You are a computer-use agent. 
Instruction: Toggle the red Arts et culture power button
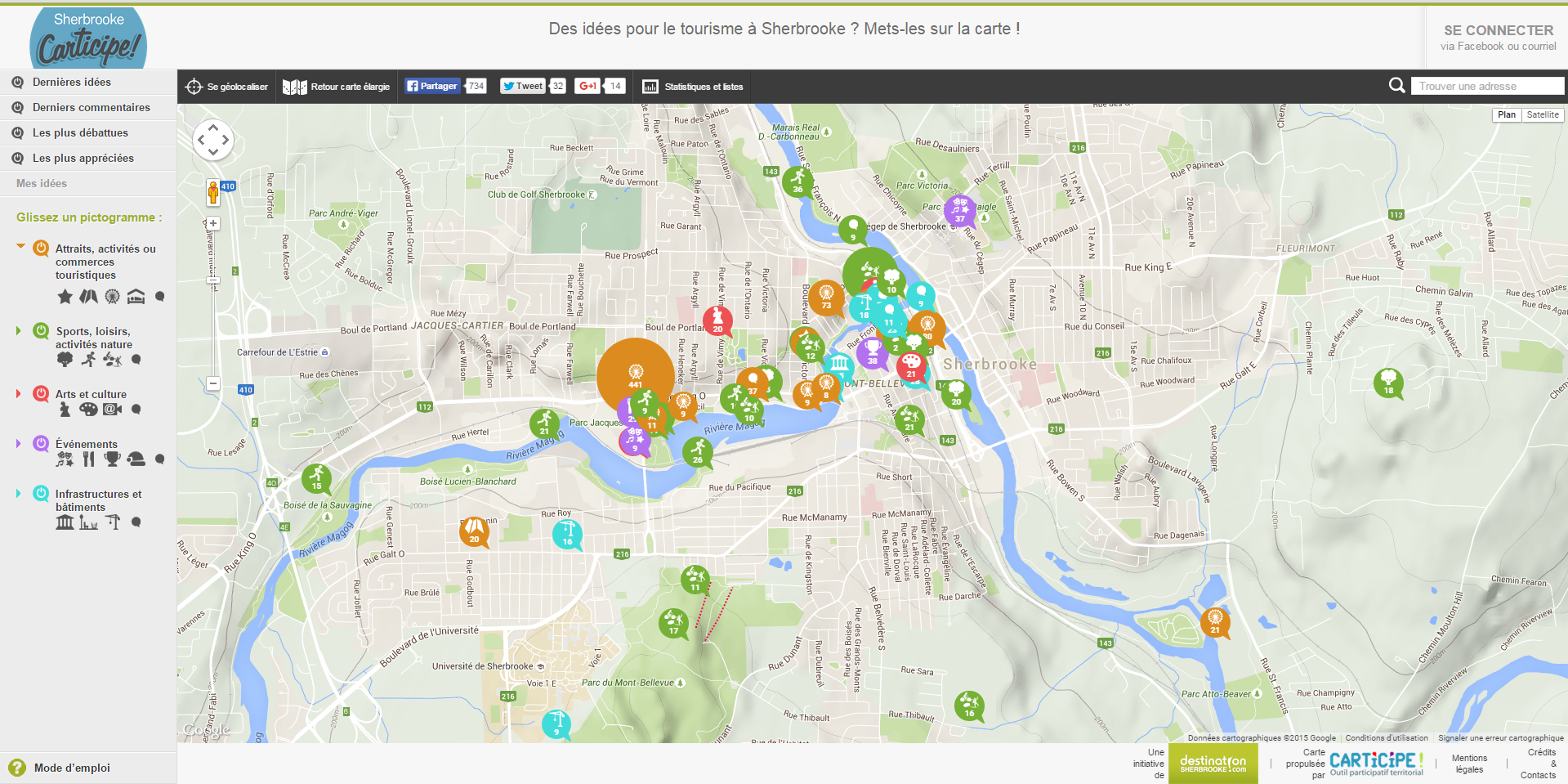click(x=41, y=394)
